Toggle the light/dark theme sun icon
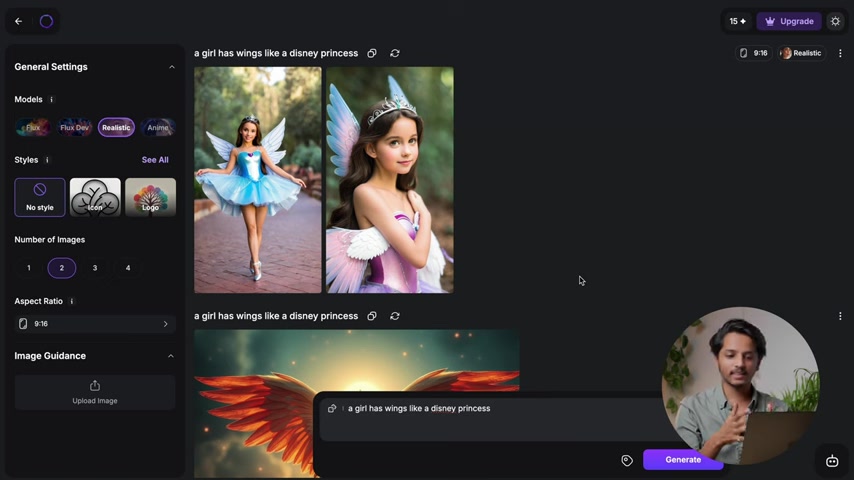 click(x=835, y=21)
